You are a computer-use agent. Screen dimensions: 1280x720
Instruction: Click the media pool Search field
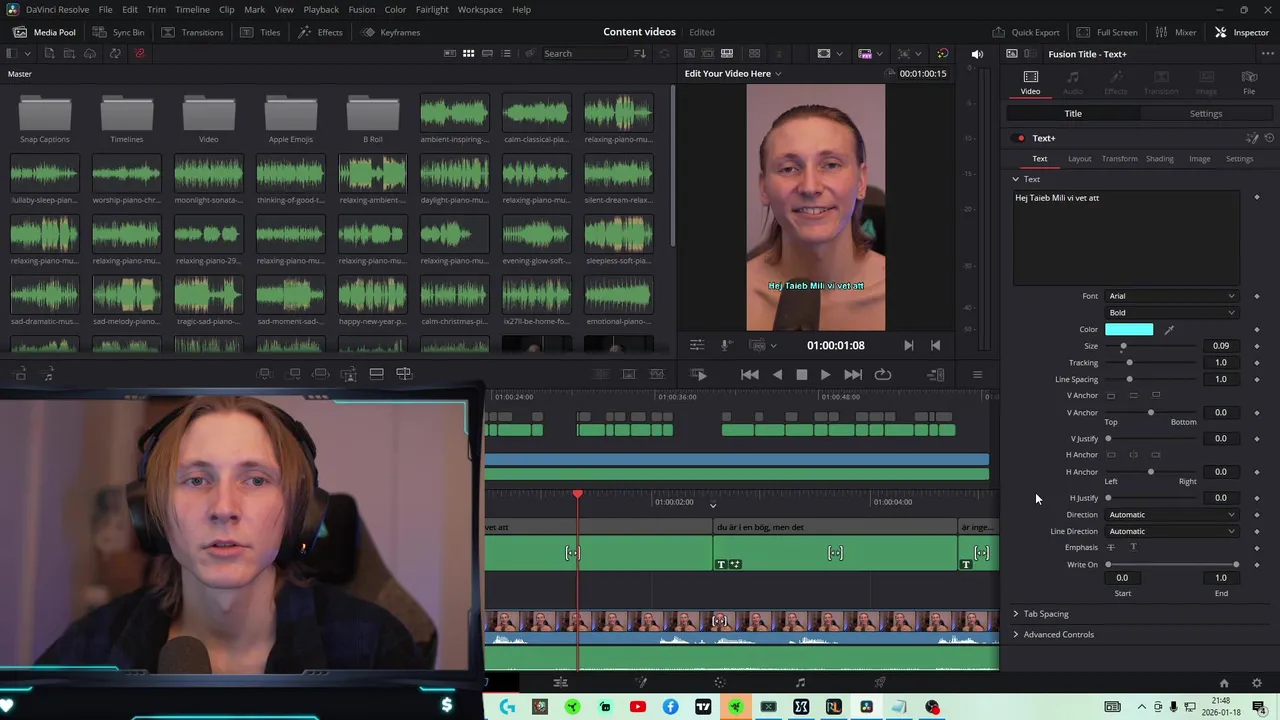(x=585, y=53)
